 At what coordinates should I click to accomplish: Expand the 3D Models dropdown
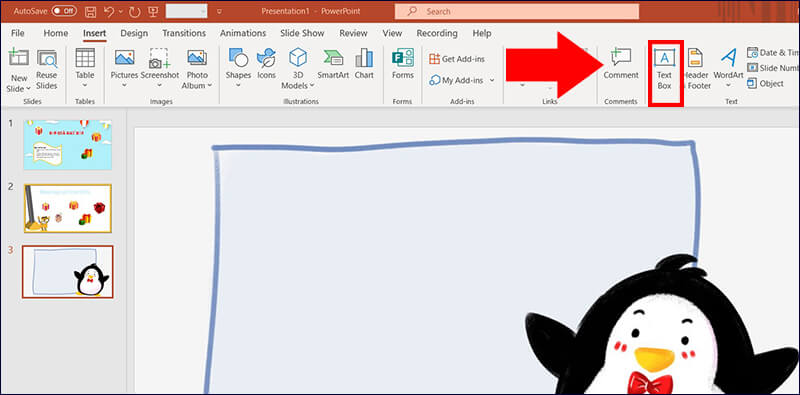(312, 86)
